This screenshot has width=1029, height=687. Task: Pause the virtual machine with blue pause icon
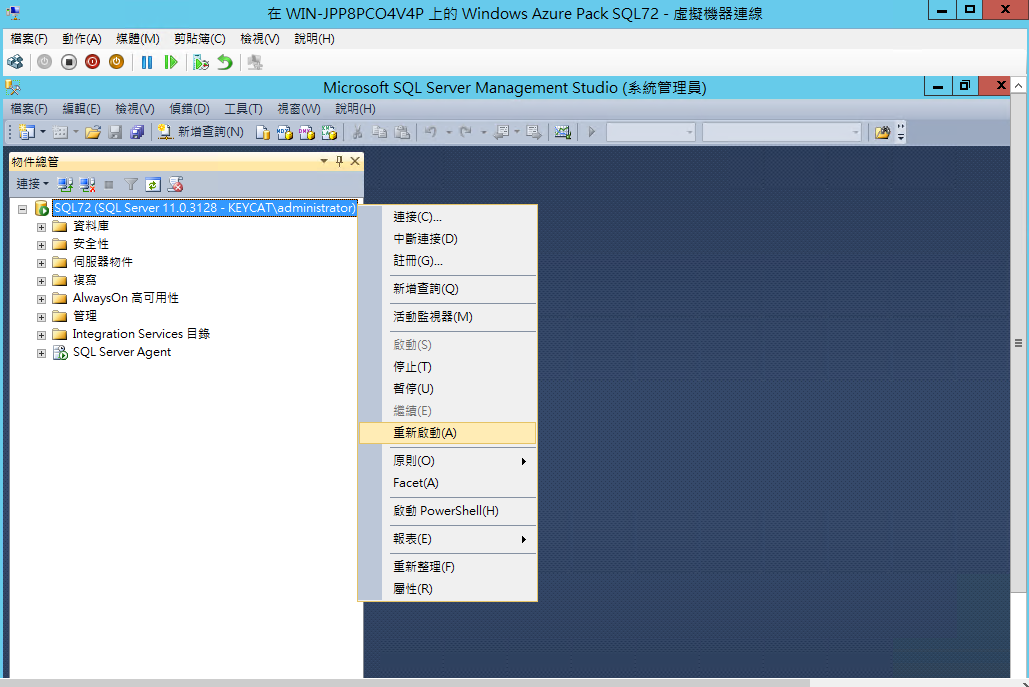point(147,62)
